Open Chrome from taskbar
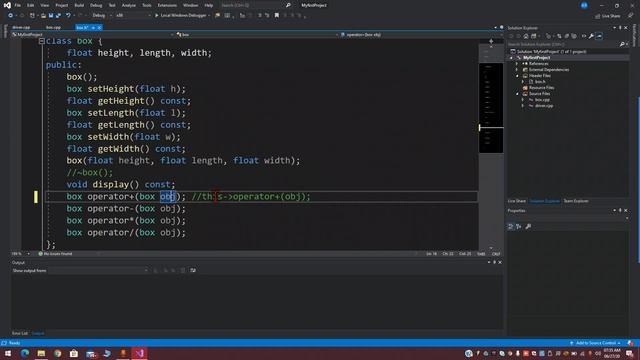640x360 pixels. tap(58, 353)
